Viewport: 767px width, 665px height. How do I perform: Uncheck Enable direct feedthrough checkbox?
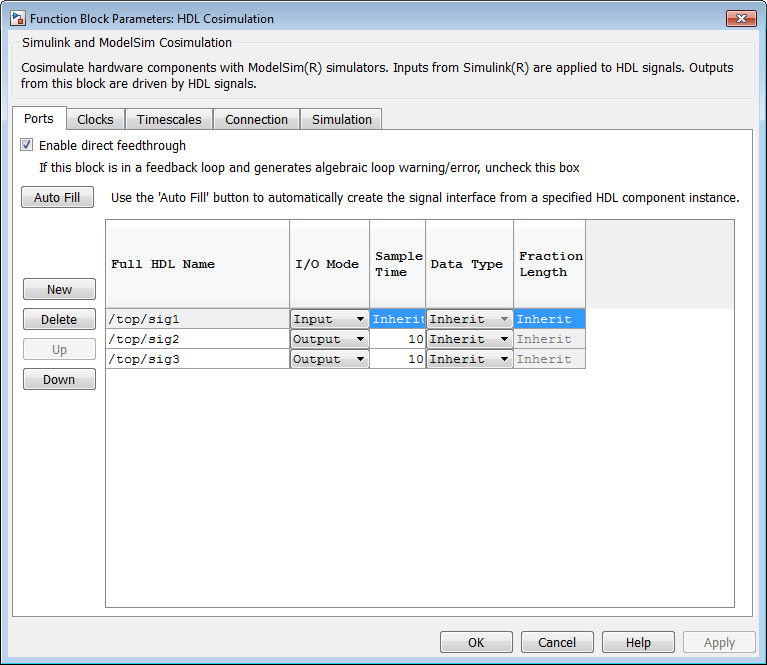[26, 145]
